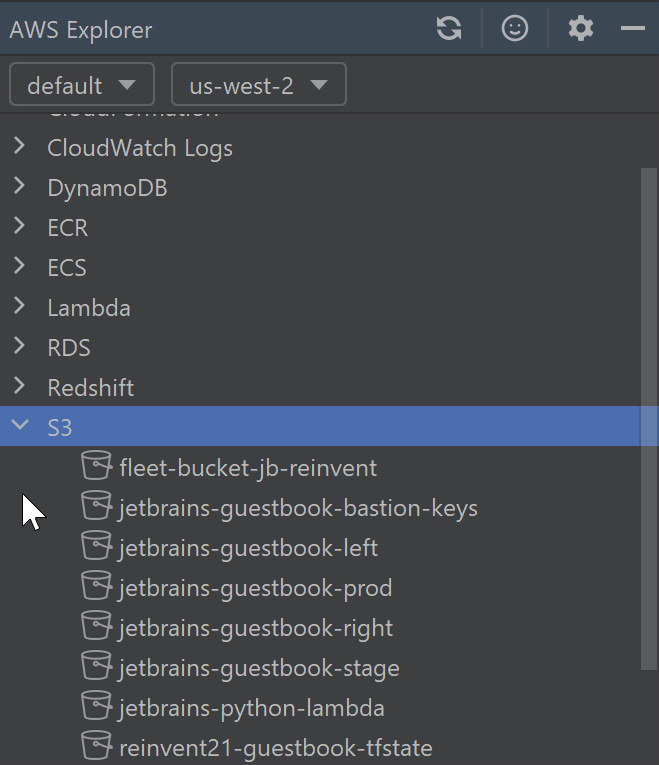Open the default credentials profile dropdown
This screenshot has height=765, width=659.
click(x=82, y=85)
